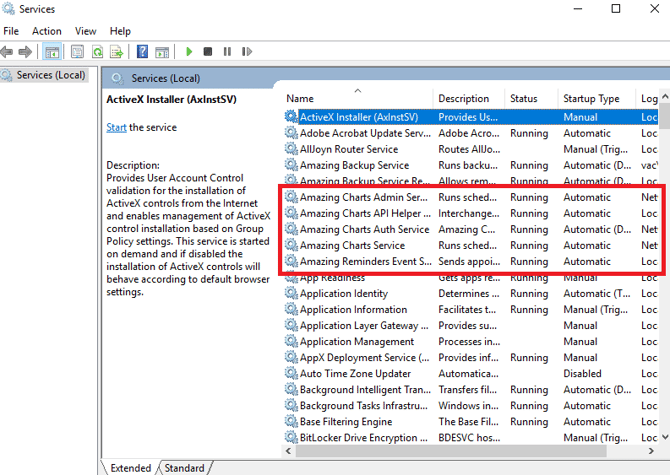Click the horizontal scrollbar right arrow

click(651, 451)
